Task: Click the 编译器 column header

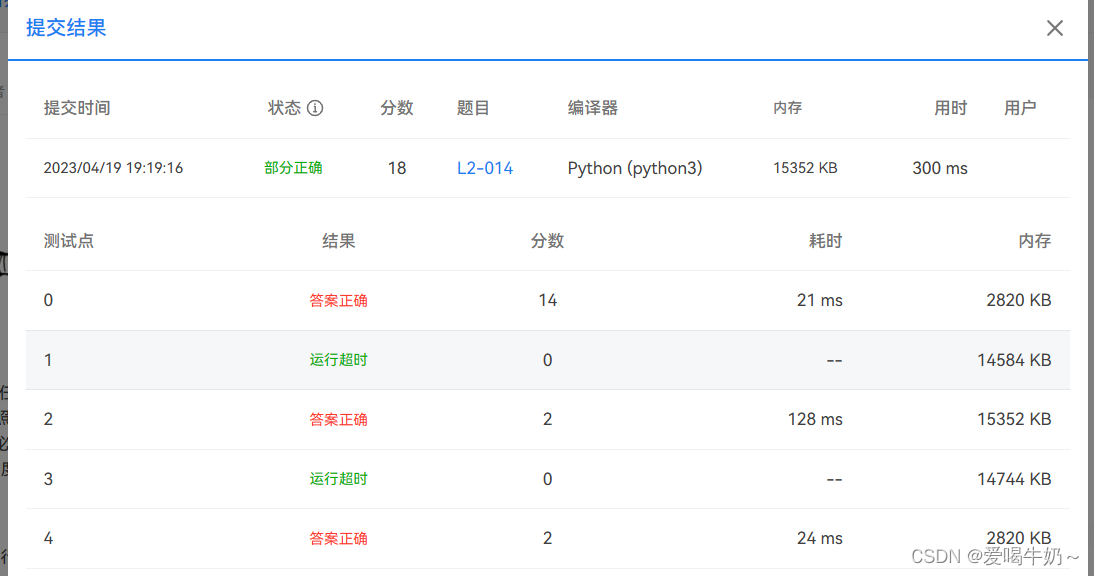Action: [592, 107]
